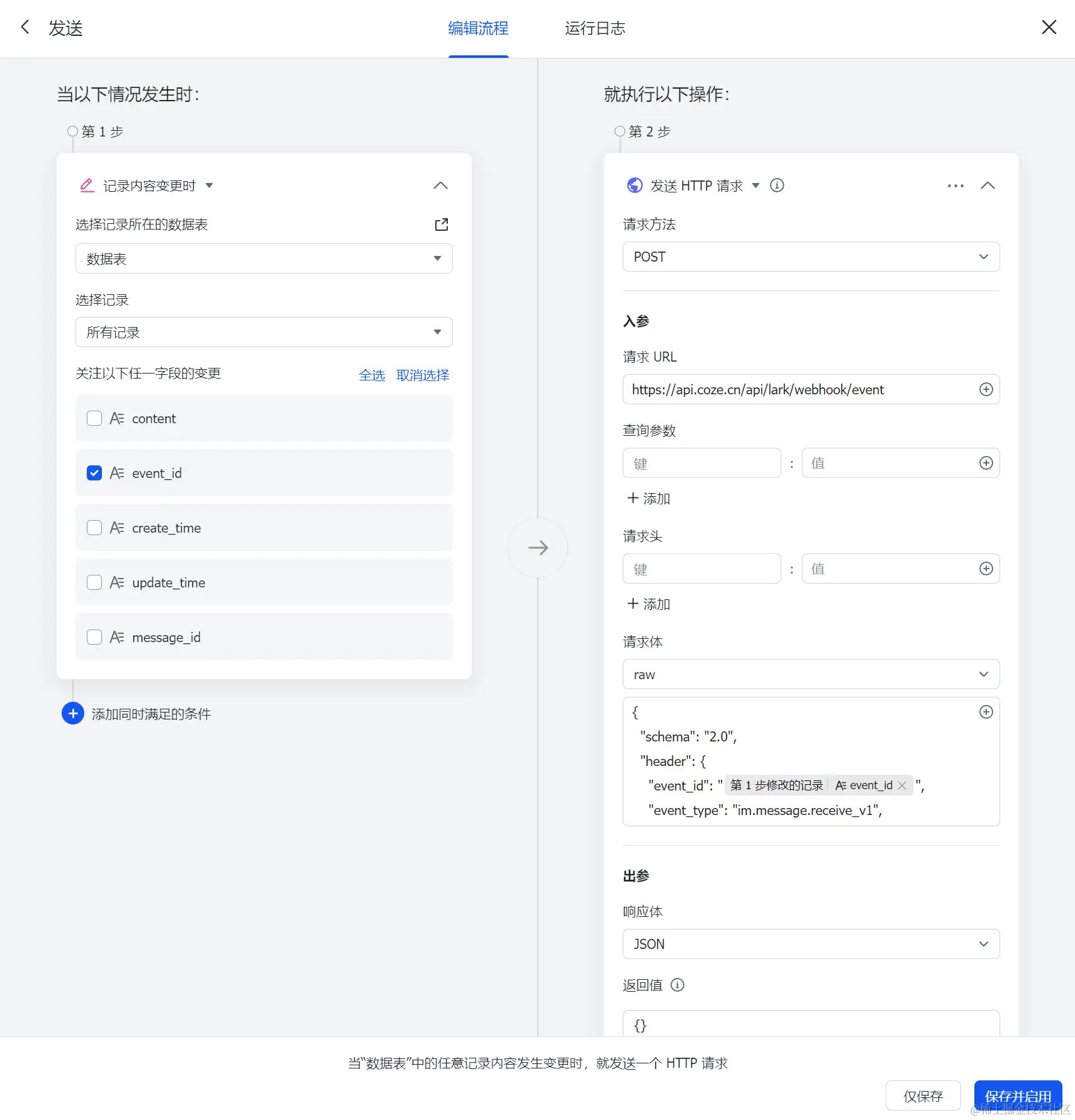The image size is (1075, 1120).
Task: Switch to the 编辑流程 tab
Action: coord(478,28)
